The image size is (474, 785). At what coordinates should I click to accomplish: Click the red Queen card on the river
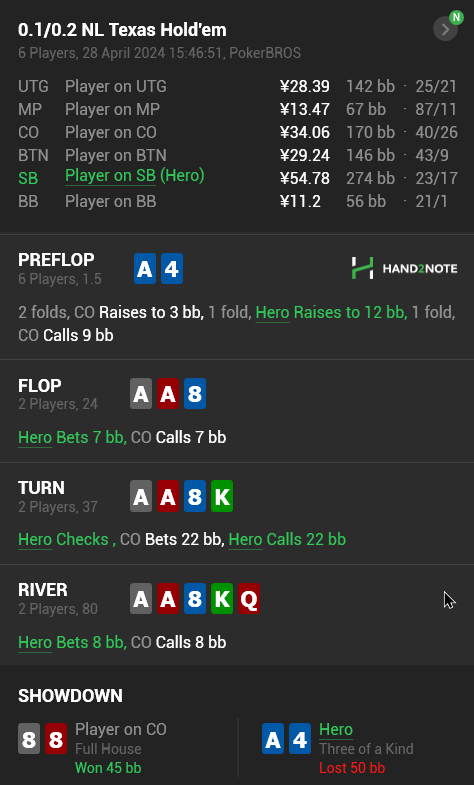tap(249, 598)
